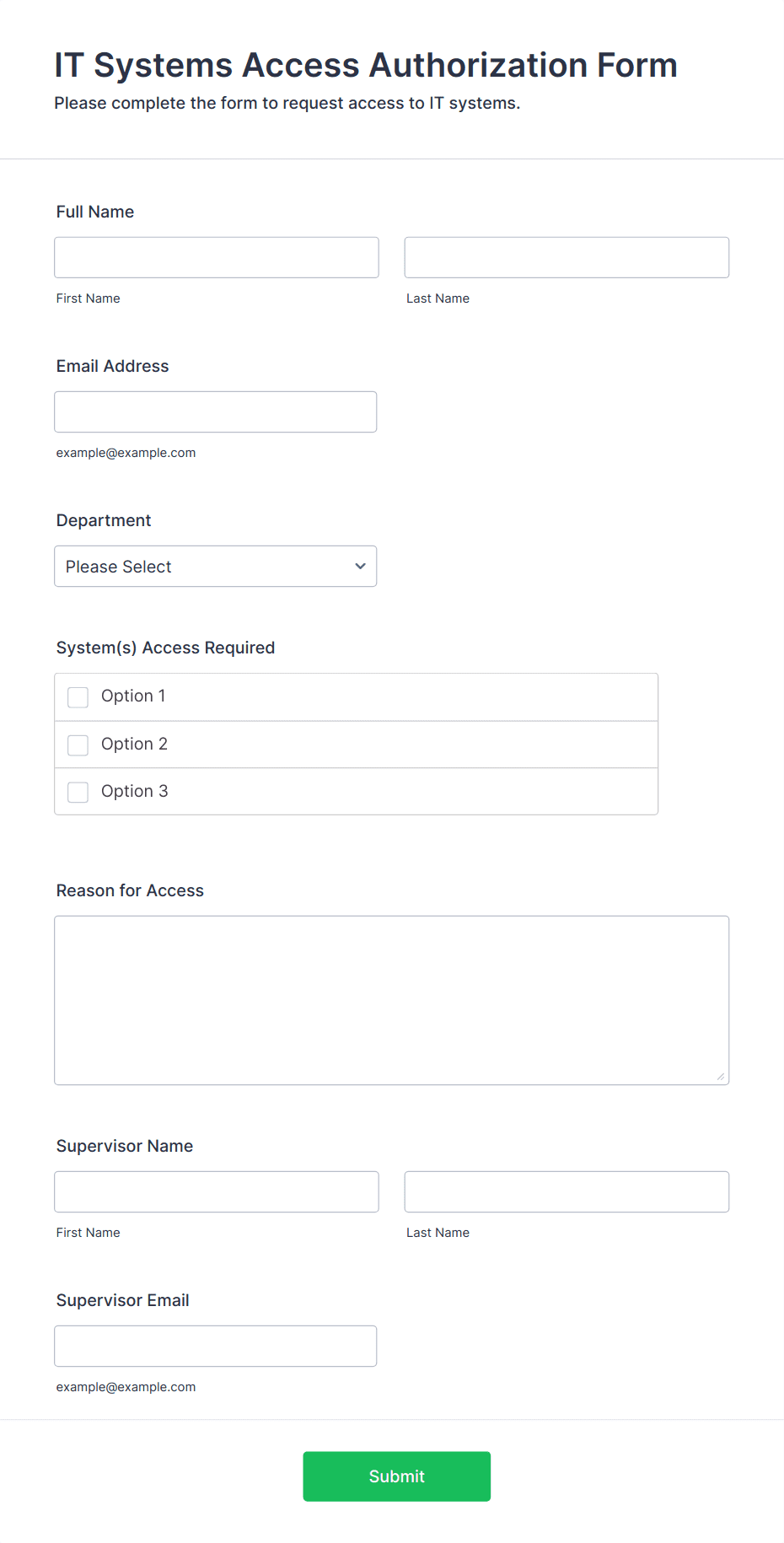784x1543 pixels.
Task: Focus the Supervisor first name field
Action: click(x=217, y=1191)
